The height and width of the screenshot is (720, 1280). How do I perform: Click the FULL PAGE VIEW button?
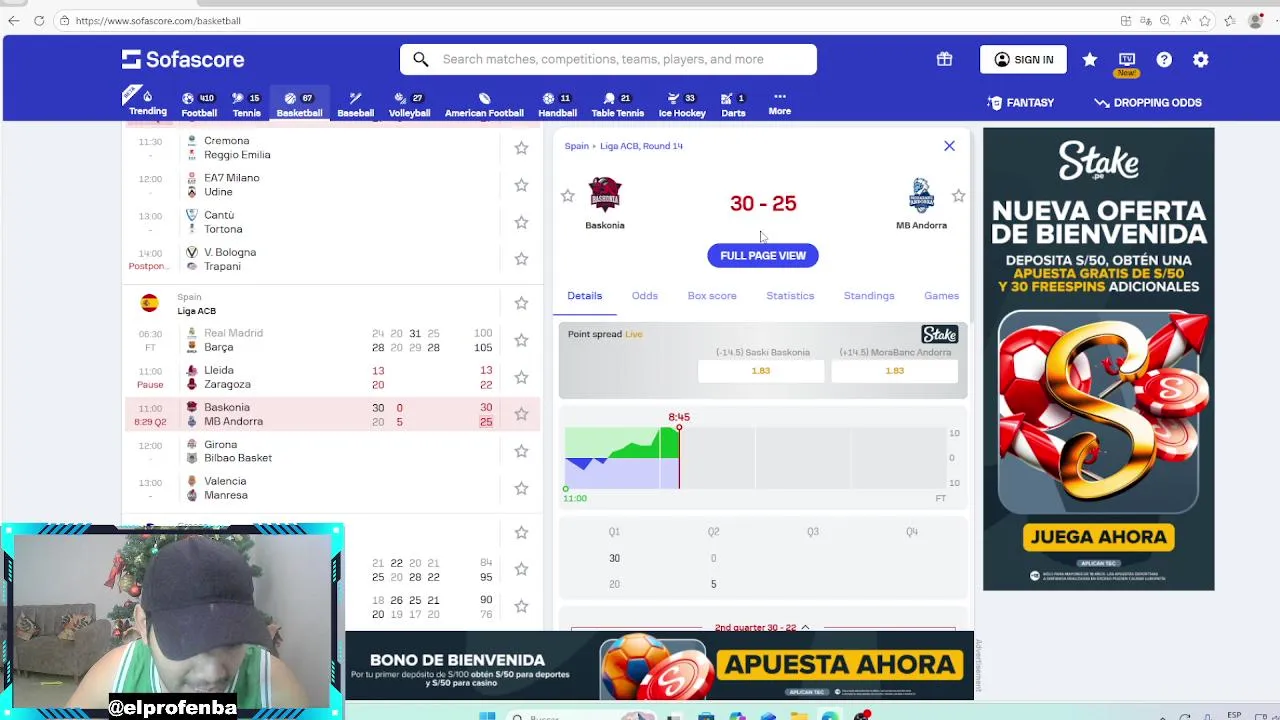click(763, 255)
